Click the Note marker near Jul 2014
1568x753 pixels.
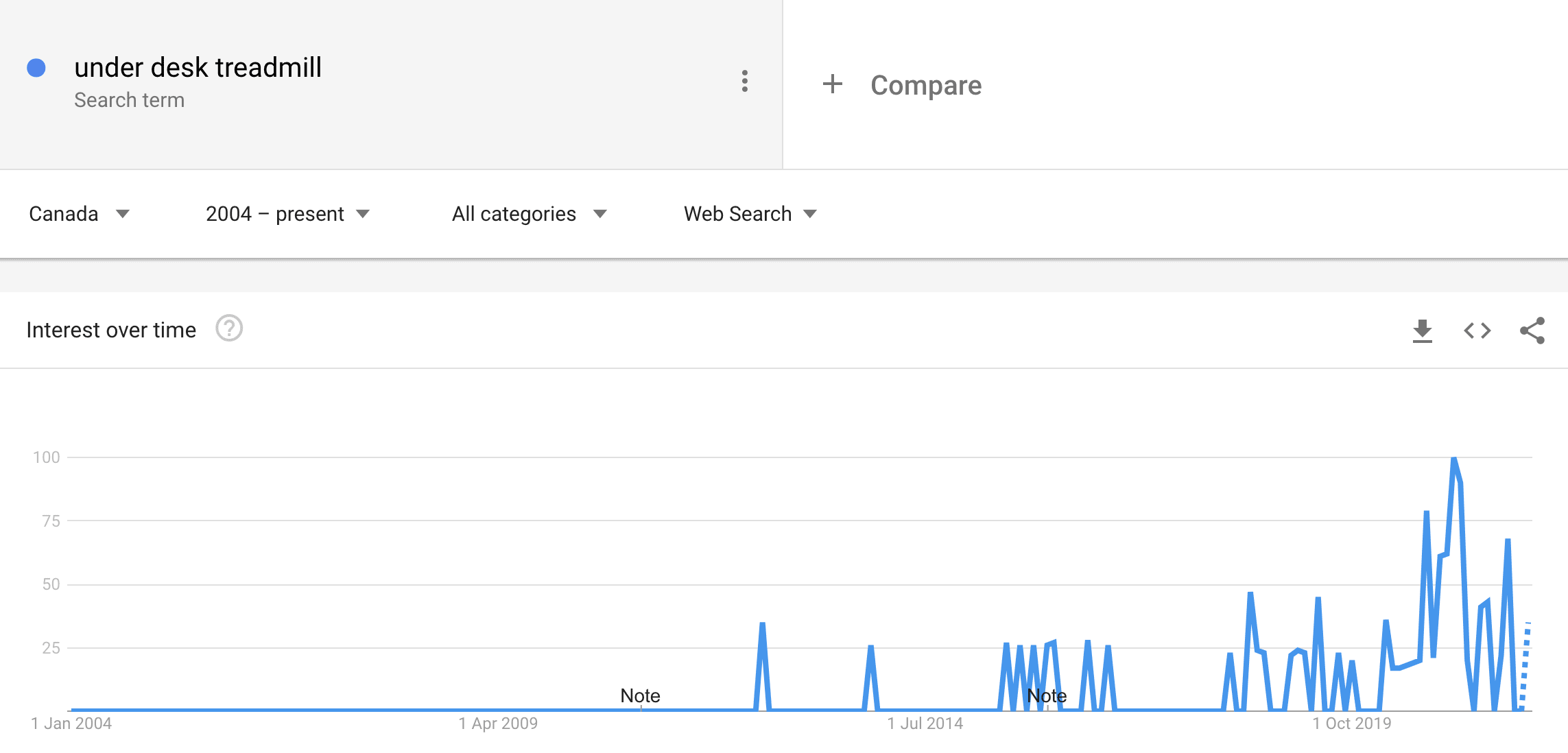[1047, 695]
